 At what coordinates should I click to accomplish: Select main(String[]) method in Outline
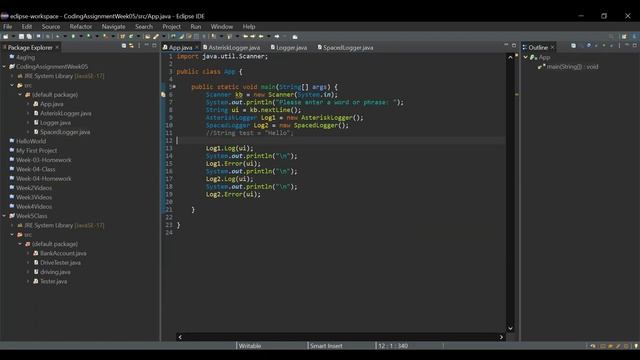pyautogui.click(x=572, y=67)
